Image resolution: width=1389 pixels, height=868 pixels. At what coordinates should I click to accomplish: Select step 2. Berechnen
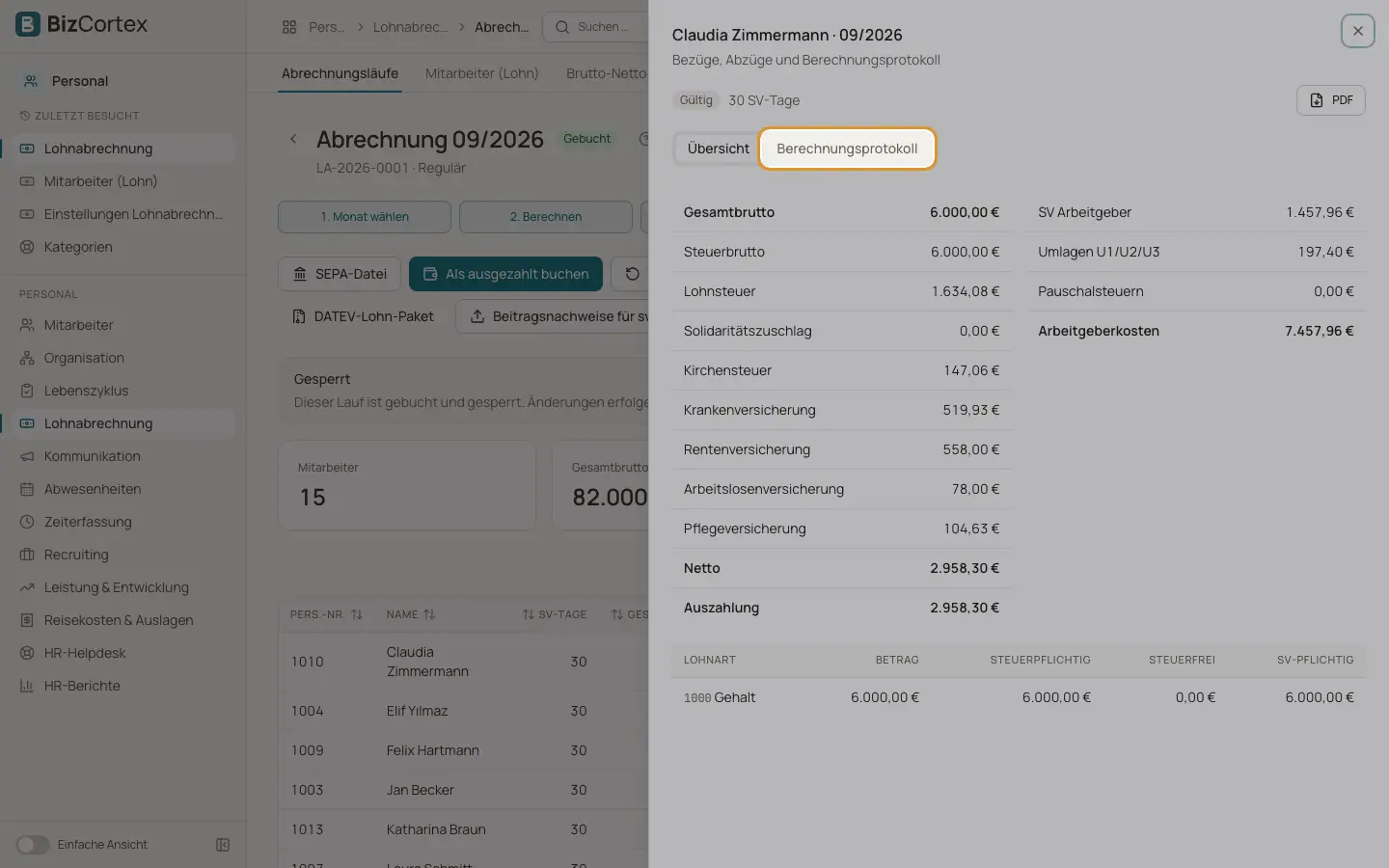click(546, 217)
